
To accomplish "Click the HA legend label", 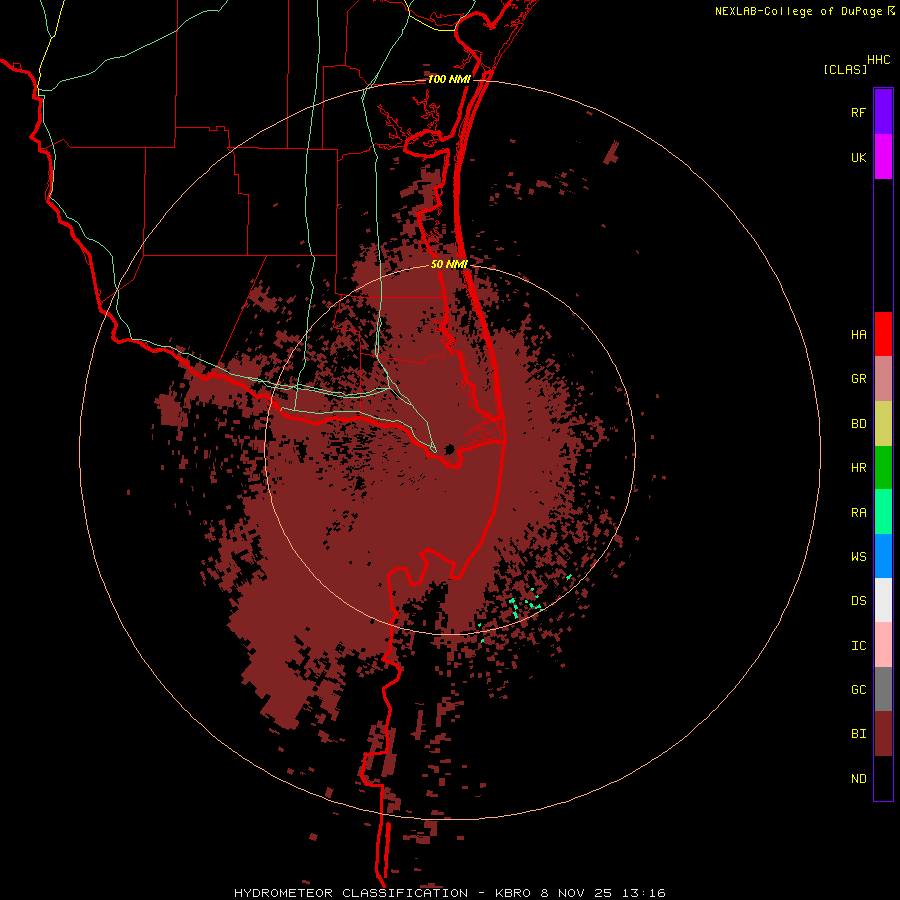I will coord(858,334).
